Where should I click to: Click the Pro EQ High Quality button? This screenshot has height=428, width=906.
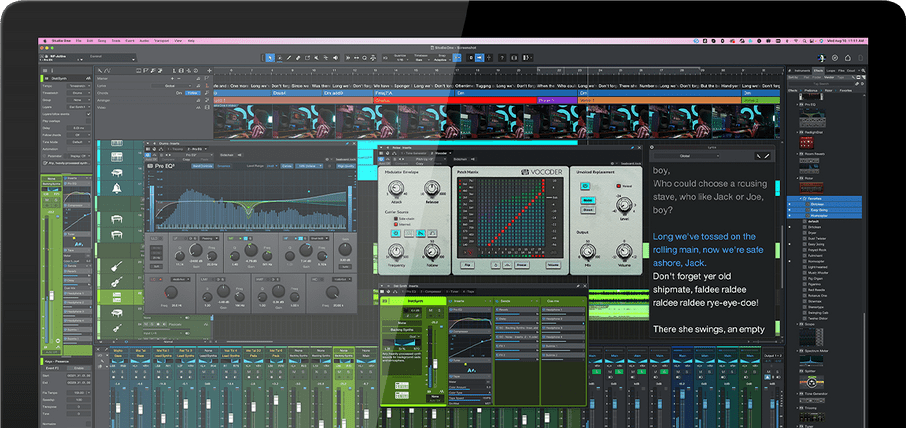pyautogui.click(x=345, y=167)
